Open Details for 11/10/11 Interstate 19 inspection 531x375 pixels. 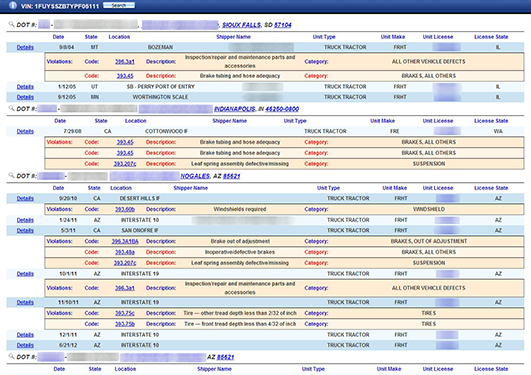pos(25,302)
